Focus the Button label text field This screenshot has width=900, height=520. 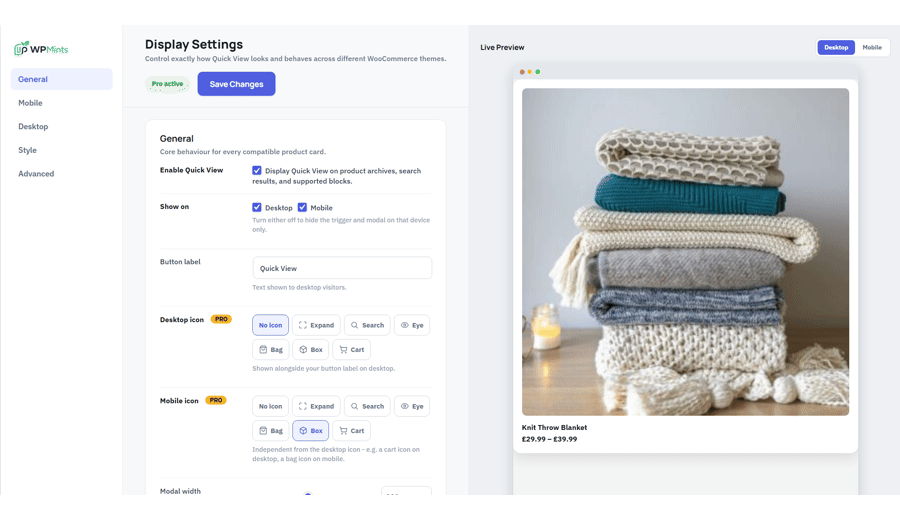(x=342, y=268)
